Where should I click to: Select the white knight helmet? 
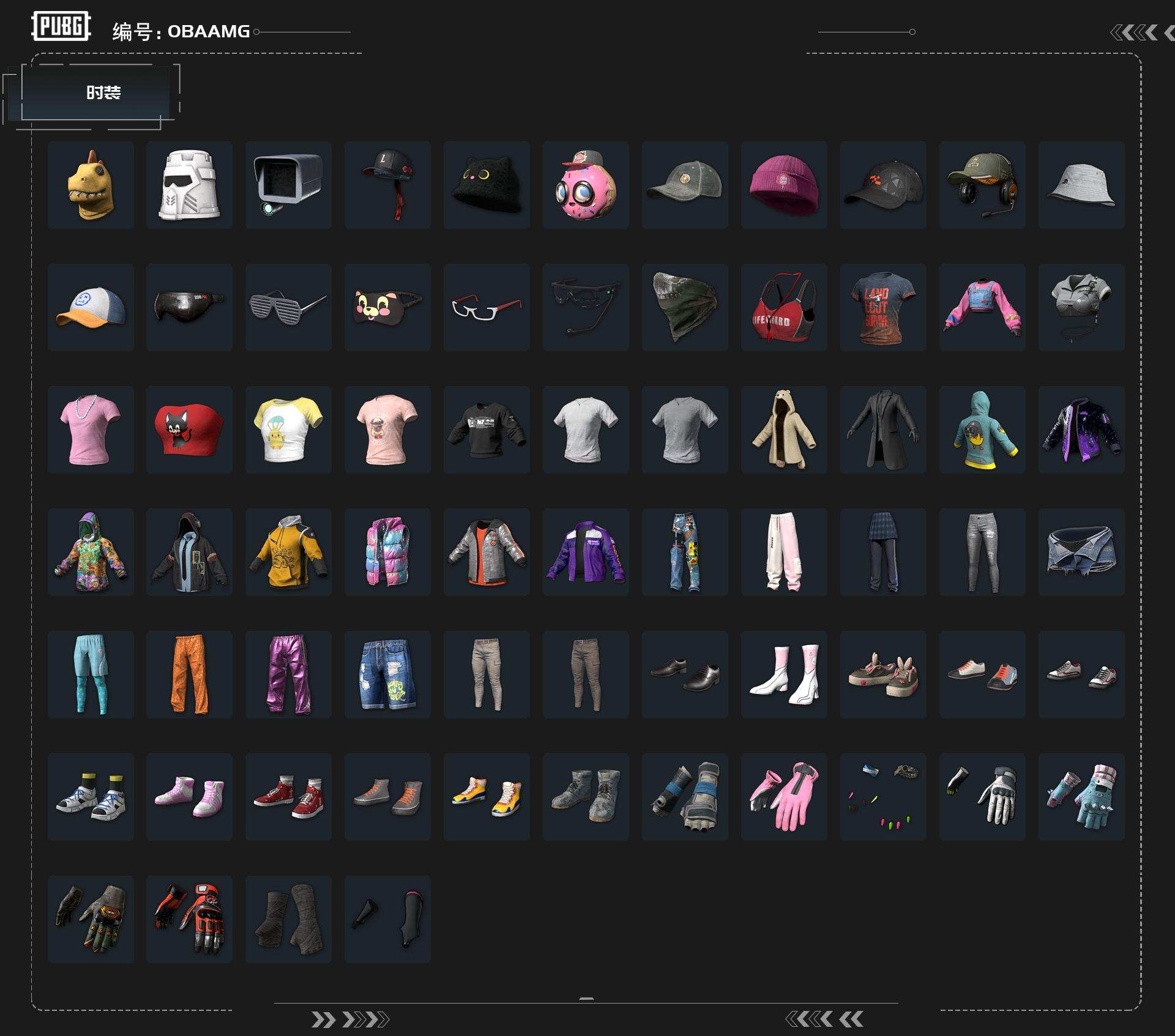[x=189, y=185]
